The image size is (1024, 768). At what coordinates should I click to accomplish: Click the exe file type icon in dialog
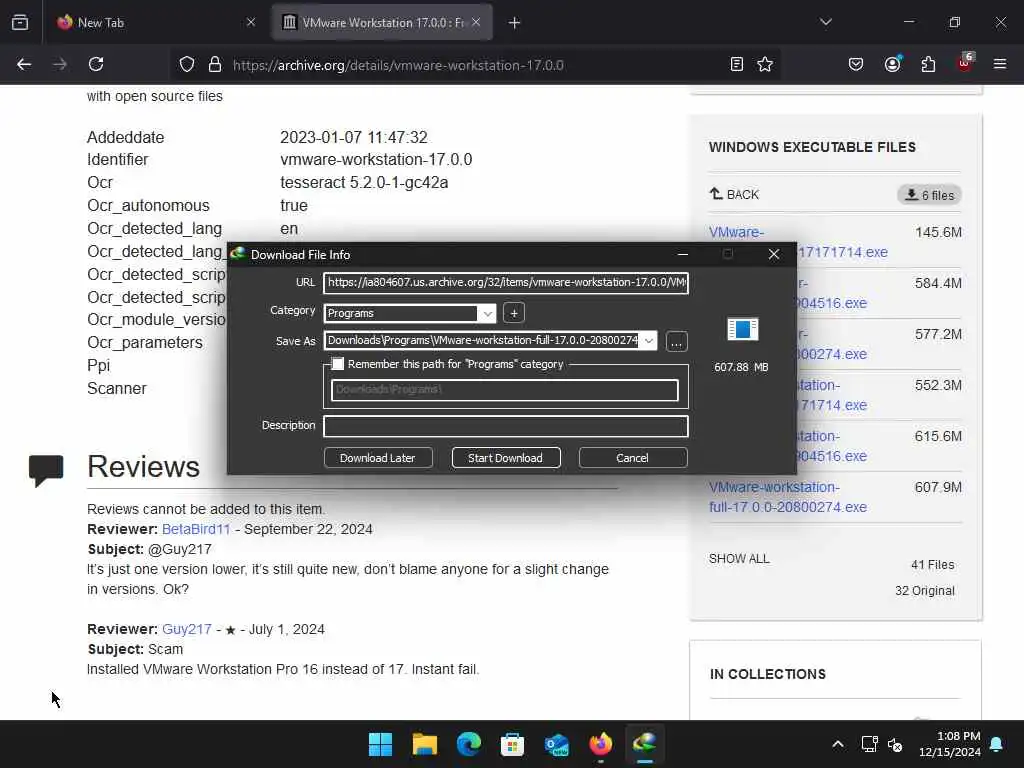coord(743,329)
